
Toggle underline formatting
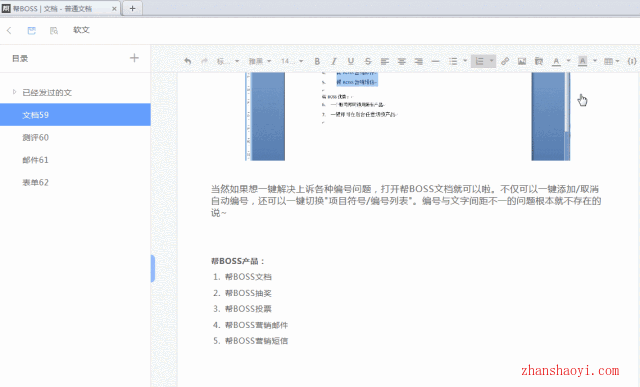(351, 61)
